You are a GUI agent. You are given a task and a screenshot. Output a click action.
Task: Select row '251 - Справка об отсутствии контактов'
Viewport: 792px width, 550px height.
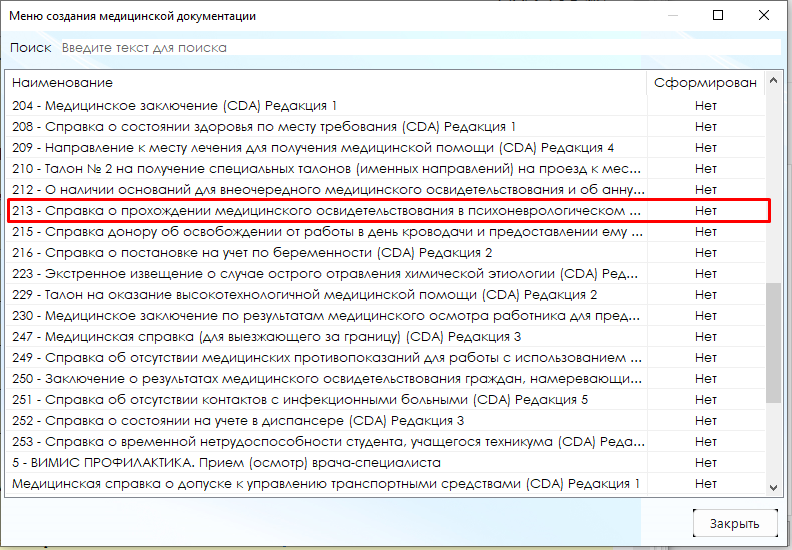[386, 399]
